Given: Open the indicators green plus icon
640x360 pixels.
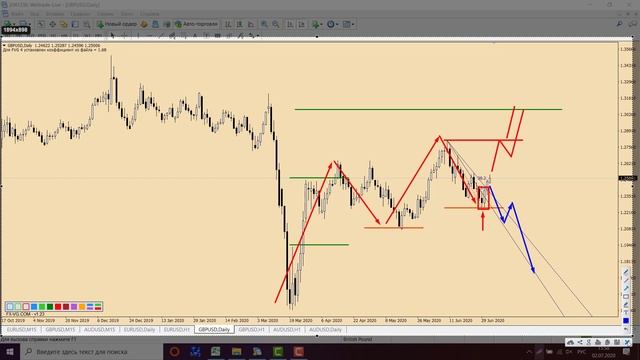Looking at the screenshot, I should 316,24.
